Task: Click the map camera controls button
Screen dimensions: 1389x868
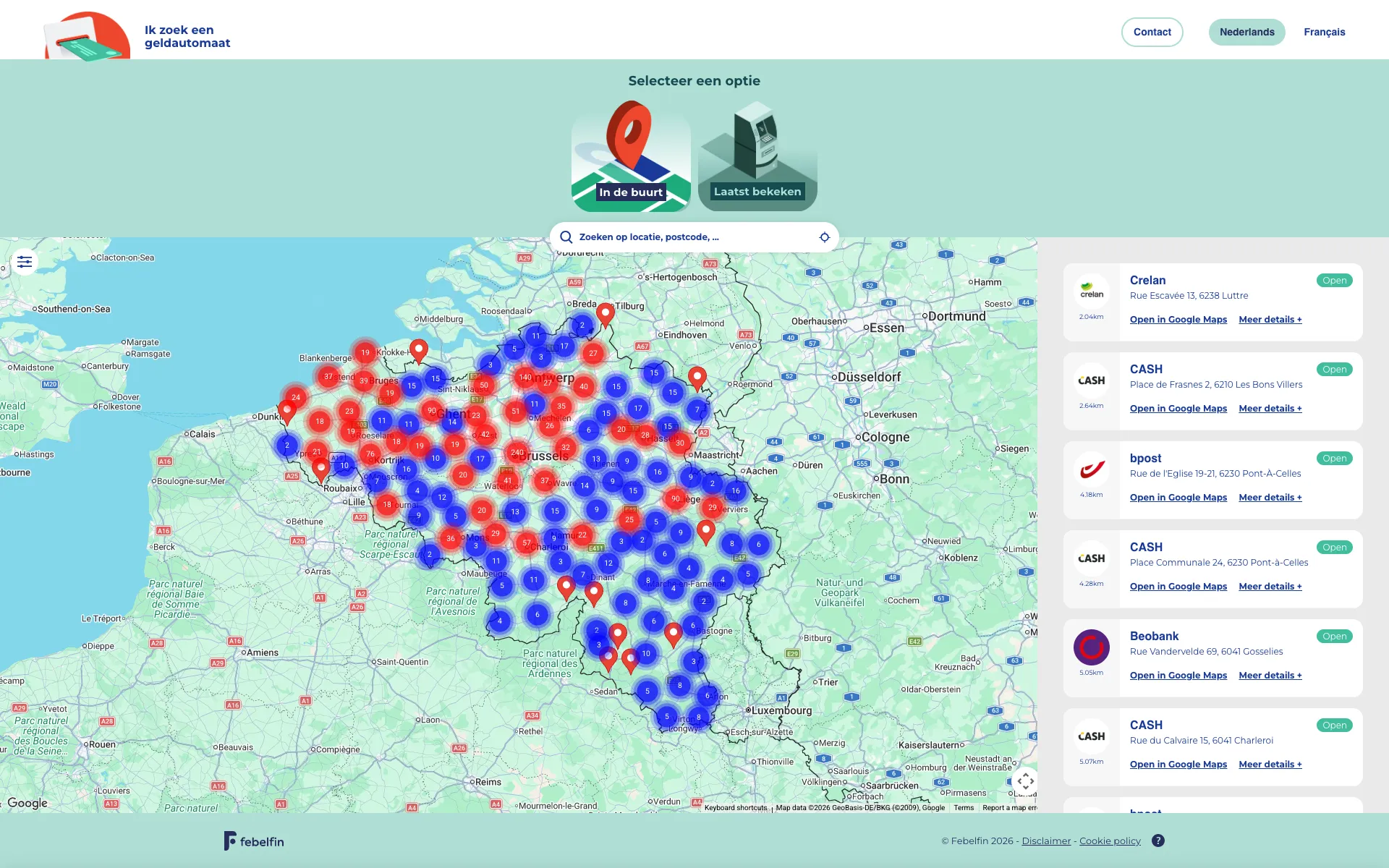Action: click(1025, 781)
